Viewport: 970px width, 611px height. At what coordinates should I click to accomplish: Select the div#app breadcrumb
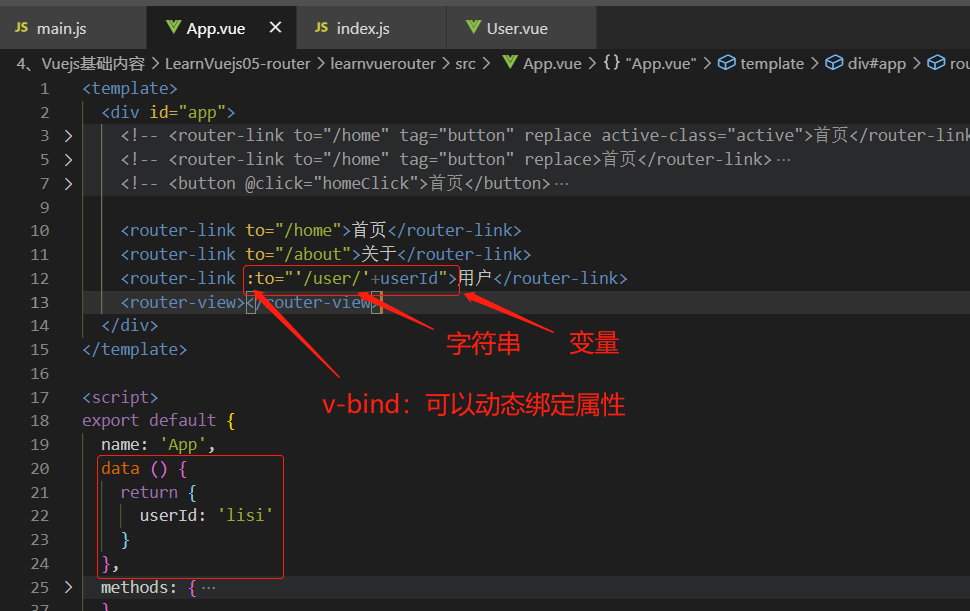coord(877,64)
